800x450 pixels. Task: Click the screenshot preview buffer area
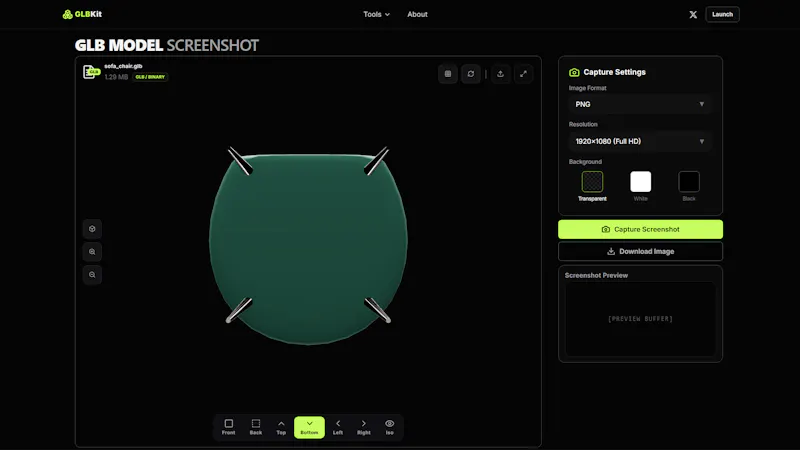pos(640,319)
